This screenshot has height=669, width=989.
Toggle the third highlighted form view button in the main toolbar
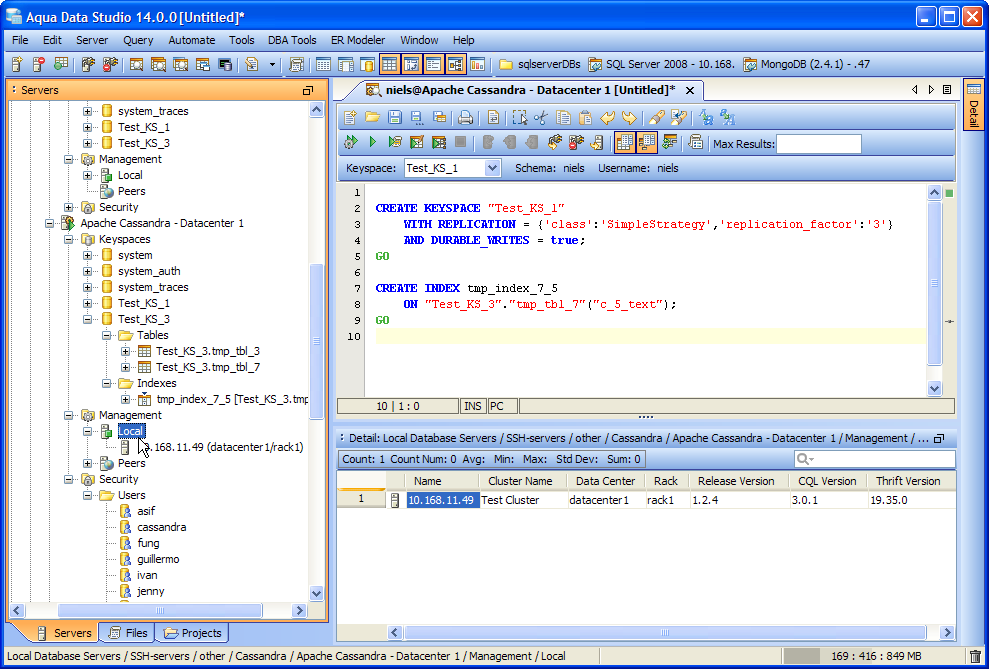point(433,64)
